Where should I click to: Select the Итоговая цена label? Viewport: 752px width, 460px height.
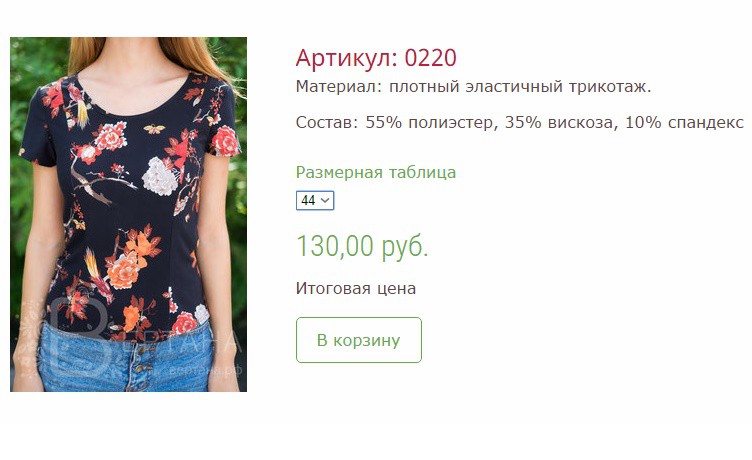355,288
